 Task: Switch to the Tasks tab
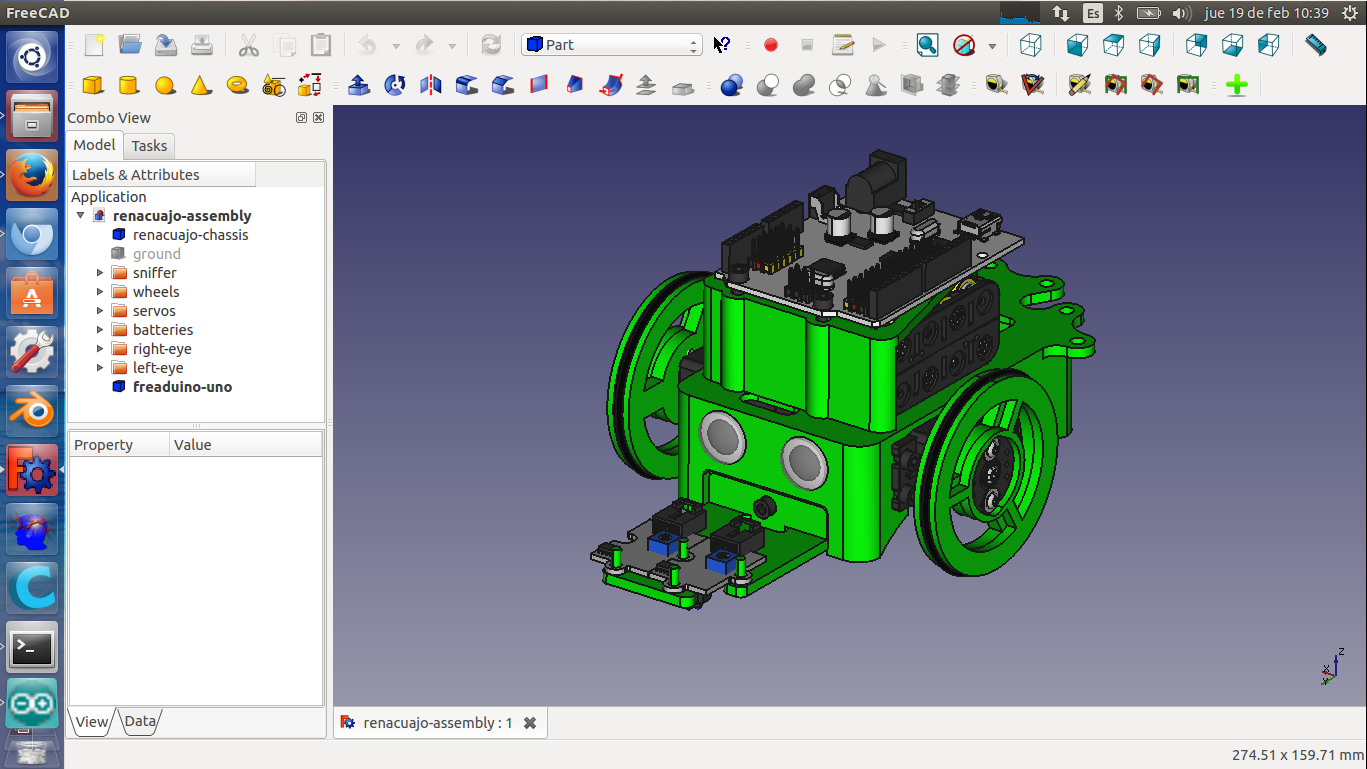coord(149,146)
